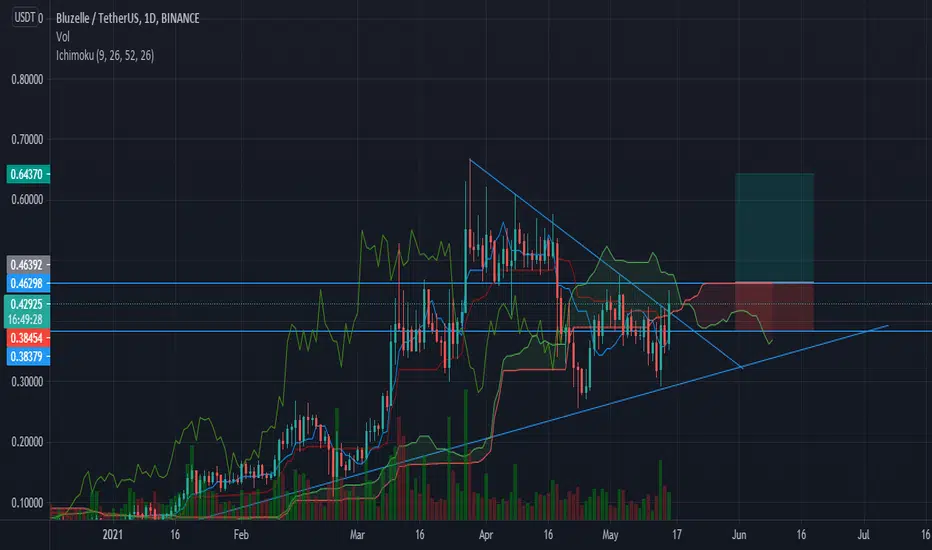932x550 pixels.
Task: Select the 0.38379 blue price label
Action: click(x=28, y=357)
